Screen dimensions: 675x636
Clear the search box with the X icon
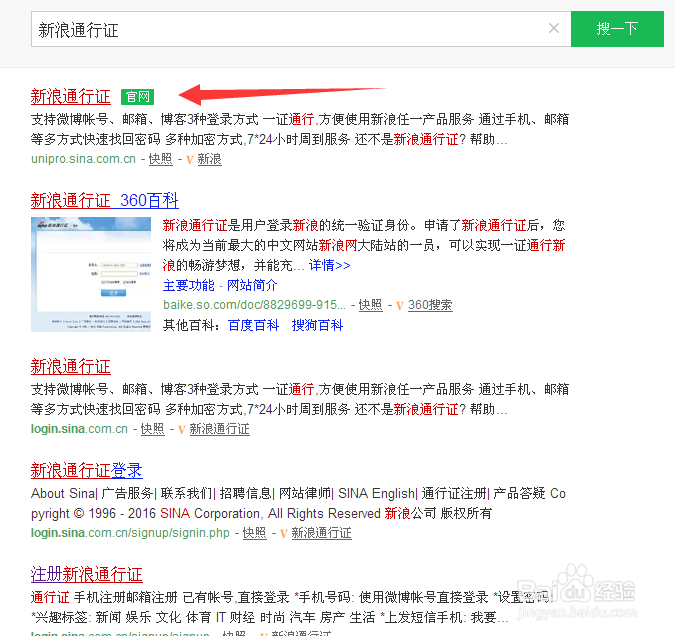pyautogui.click(x=554, y=28)
